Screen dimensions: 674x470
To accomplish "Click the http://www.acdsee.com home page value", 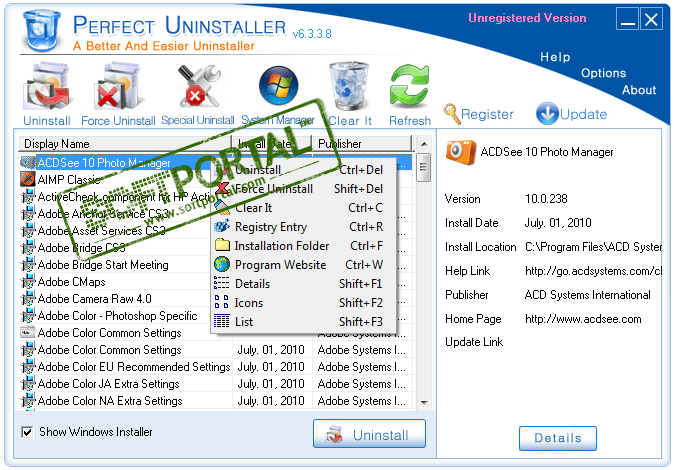I will [583, 319].
